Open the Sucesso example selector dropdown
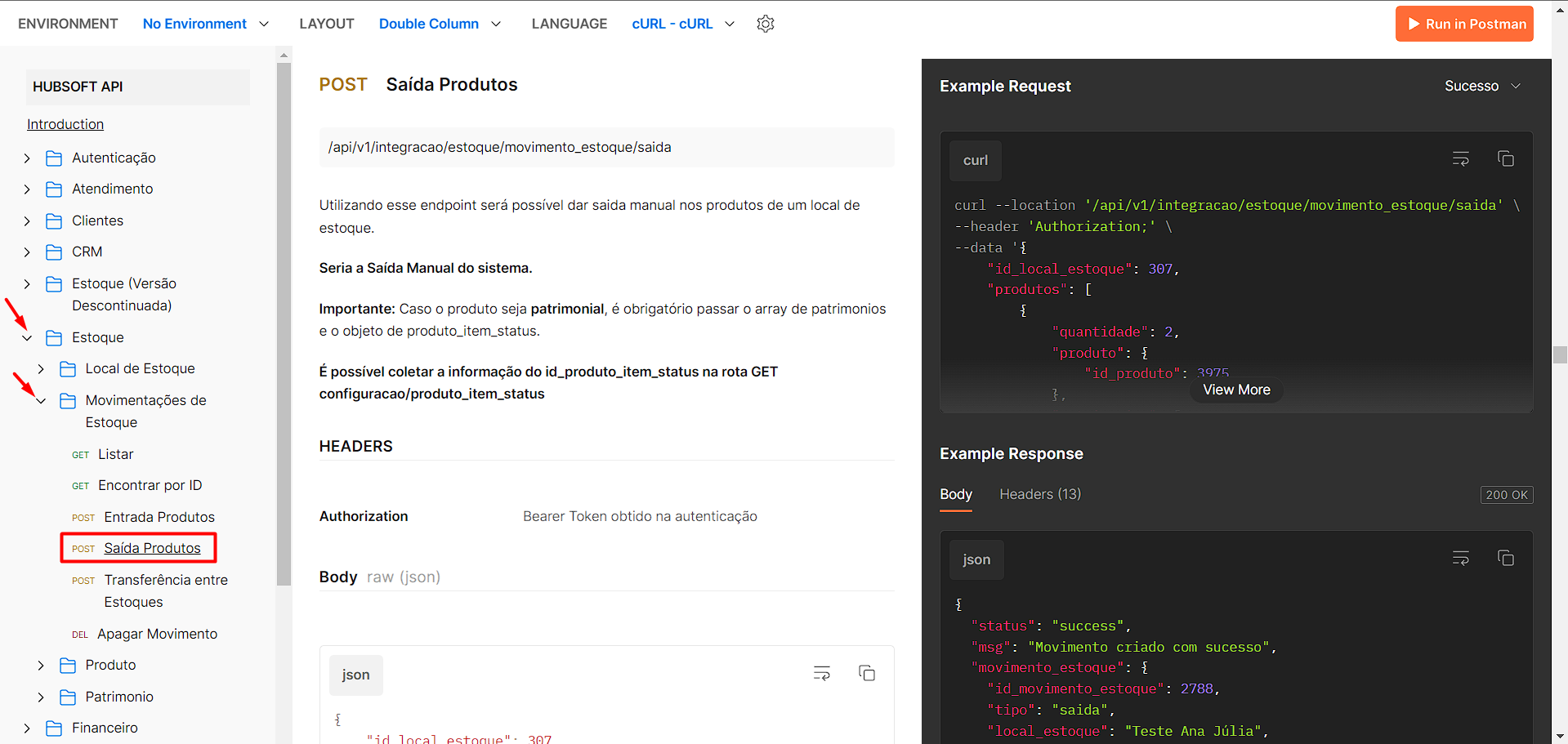The height and width of the screenshot is (744, 1568). pyautogui.click(x=1482, y=86)
